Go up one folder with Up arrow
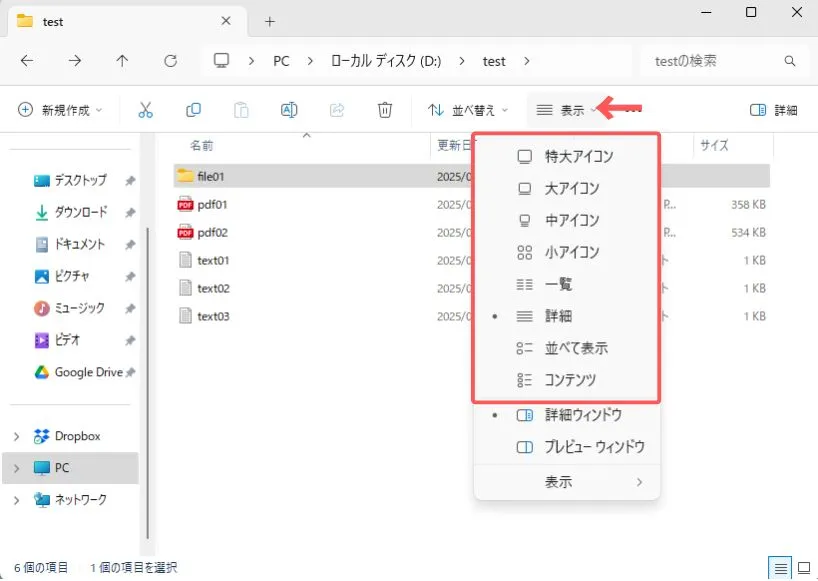This screenshot has width=818, height=581. click(x=122, y=61)
